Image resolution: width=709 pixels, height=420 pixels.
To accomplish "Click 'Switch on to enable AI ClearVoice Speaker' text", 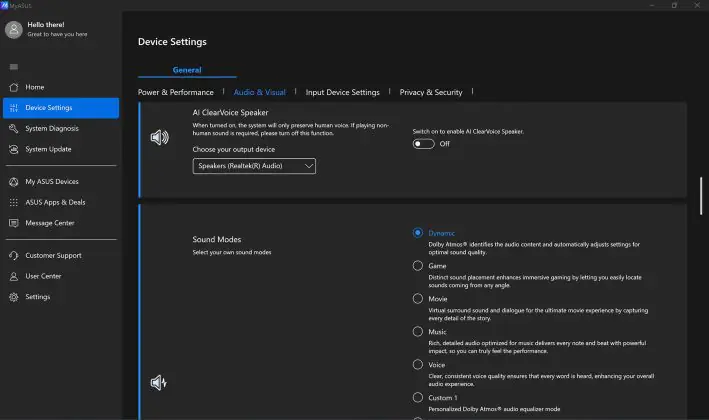I will tap(468, 132).
